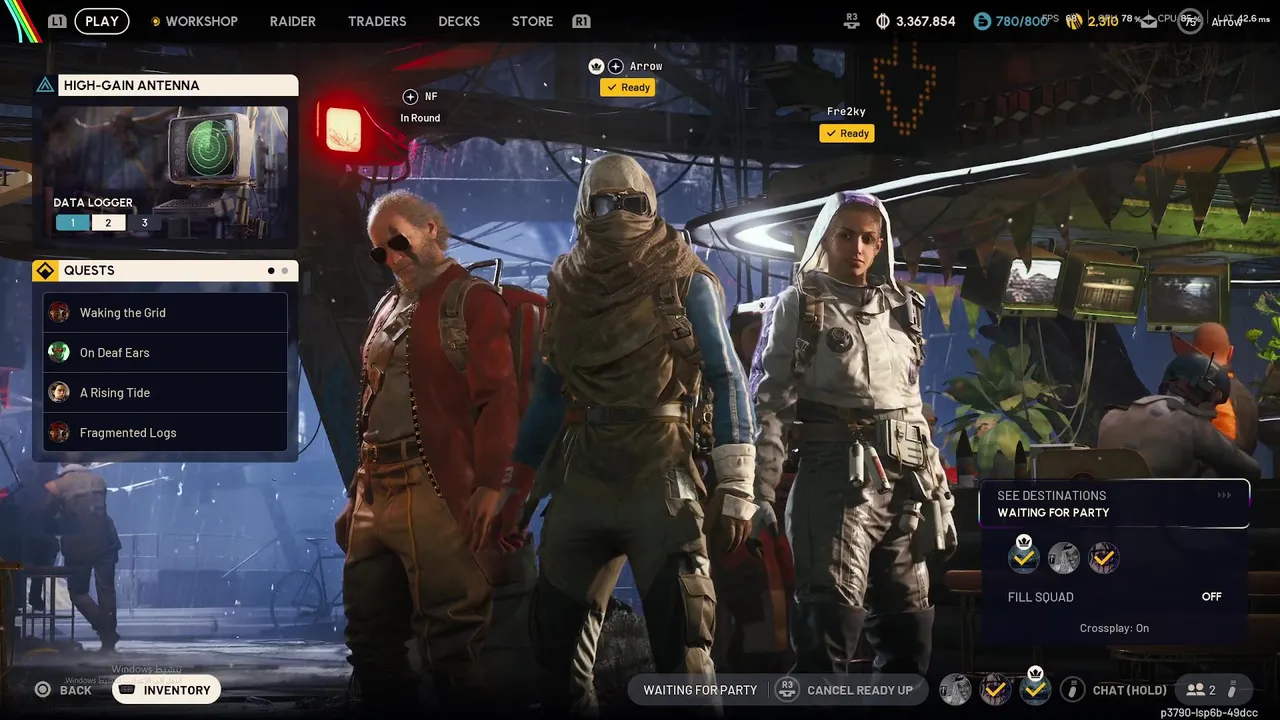Go to the Traders tab

[377, 21]
